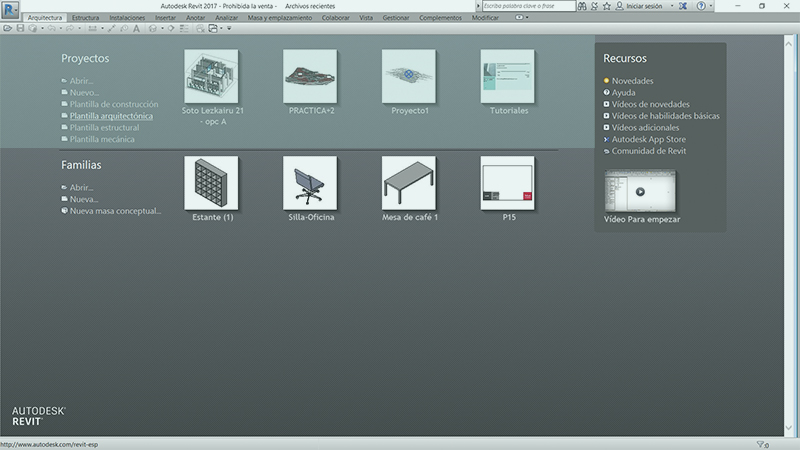Screen dimensions: 800x450
Task: Open the Tutoriales project thumbnail
Action: tap(508, 76)
